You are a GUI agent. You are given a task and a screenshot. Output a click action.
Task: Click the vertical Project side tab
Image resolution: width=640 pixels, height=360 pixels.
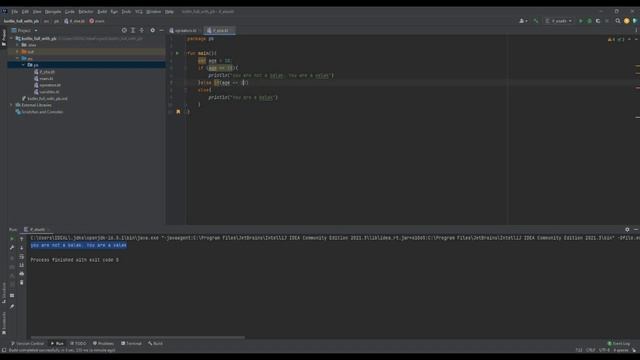pos(4,38)
